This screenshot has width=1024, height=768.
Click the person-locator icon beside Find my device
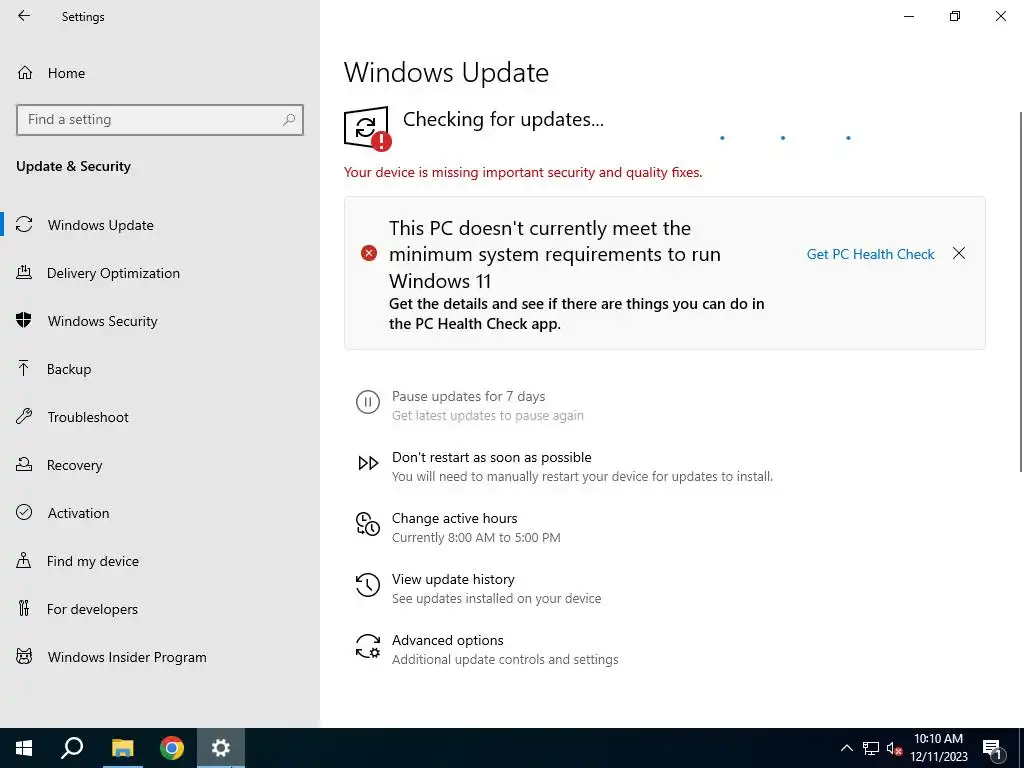point(24,560)
